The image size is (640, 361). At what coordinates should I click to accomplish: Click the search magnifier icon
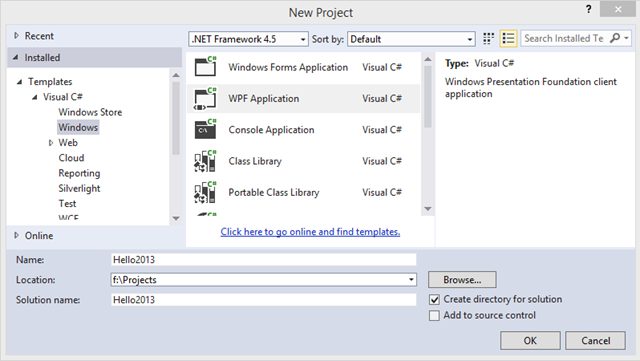615,38
